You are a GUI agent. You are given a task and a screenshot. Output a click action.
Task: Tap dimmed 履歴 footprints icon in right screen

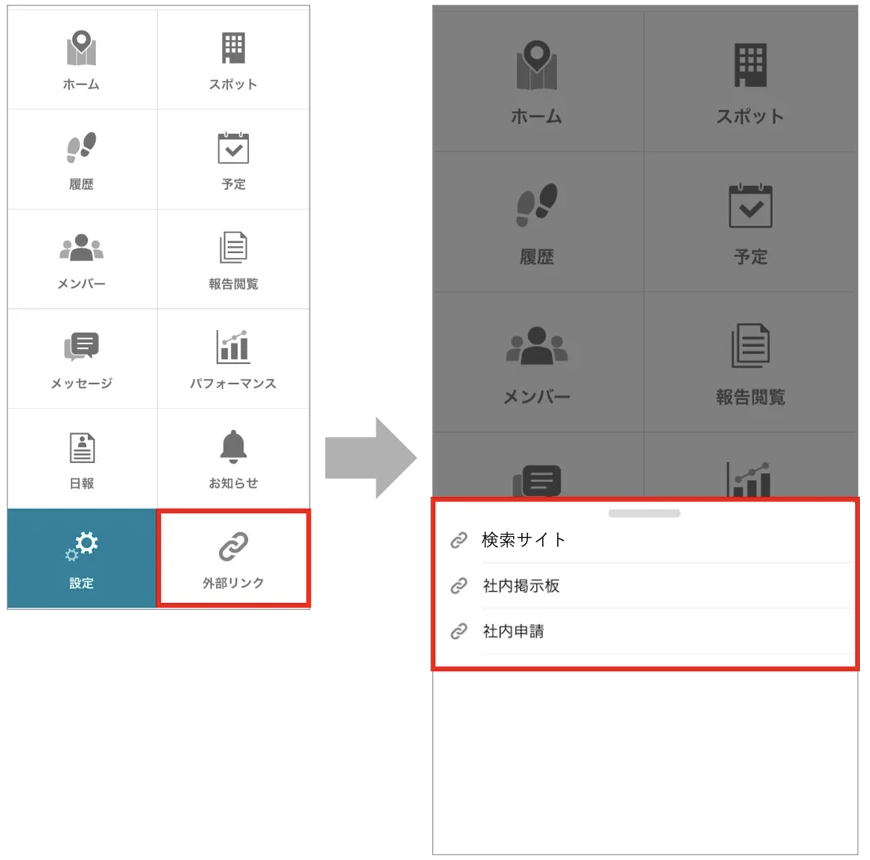(537, 205)
